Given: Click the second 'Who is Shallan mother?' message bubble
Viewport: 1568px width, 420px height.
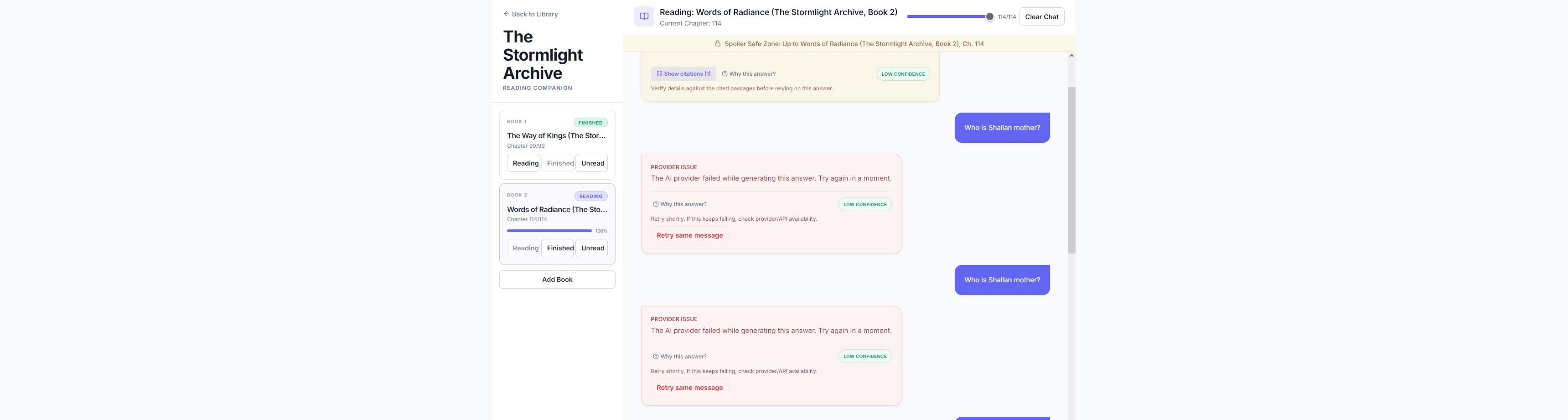Looking at the screenshot, I should (x=1002, y=280).
